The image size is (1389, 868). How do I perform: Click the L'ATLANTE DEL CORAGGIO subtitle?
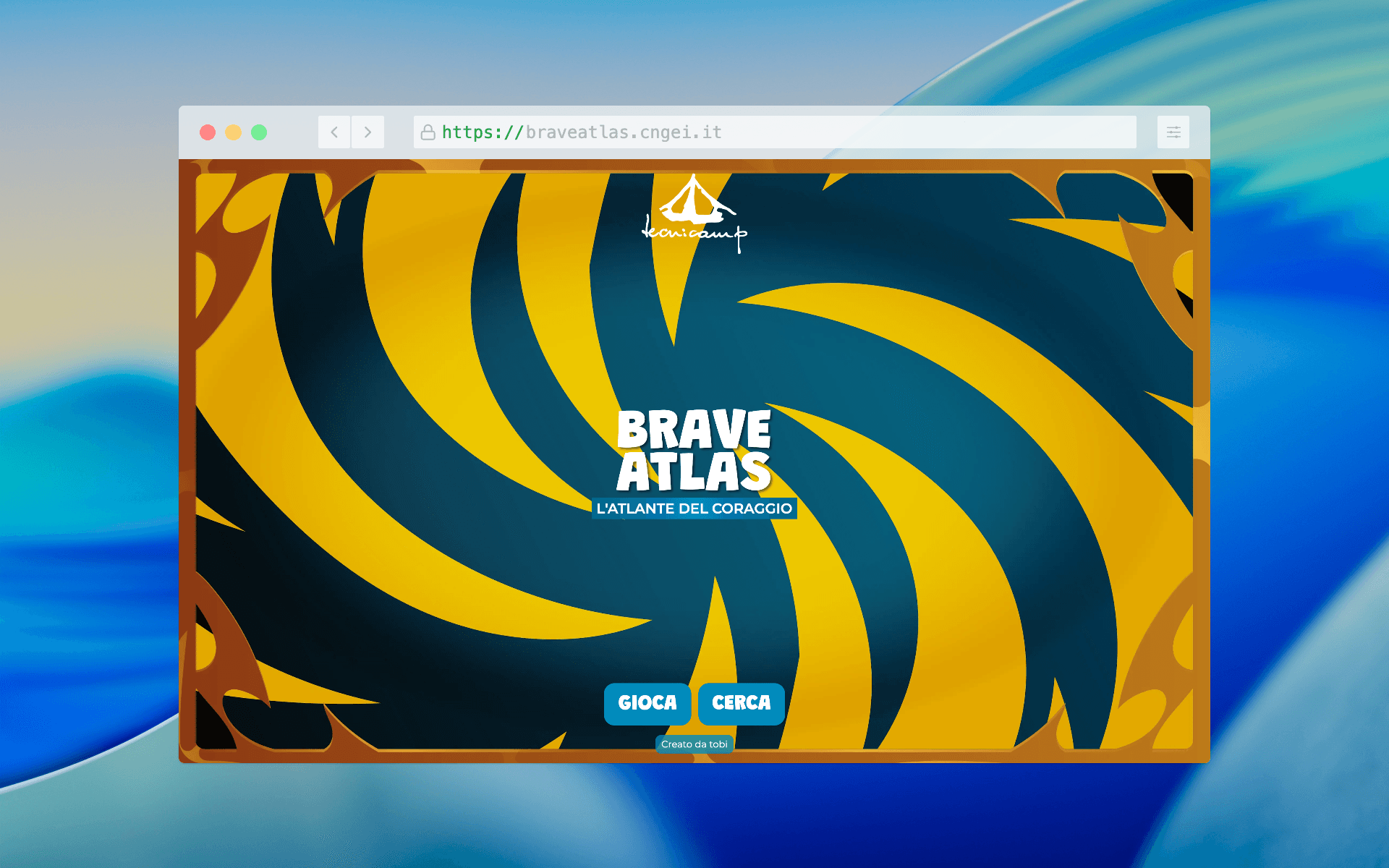pyautogui.click(x=694, y=509)
